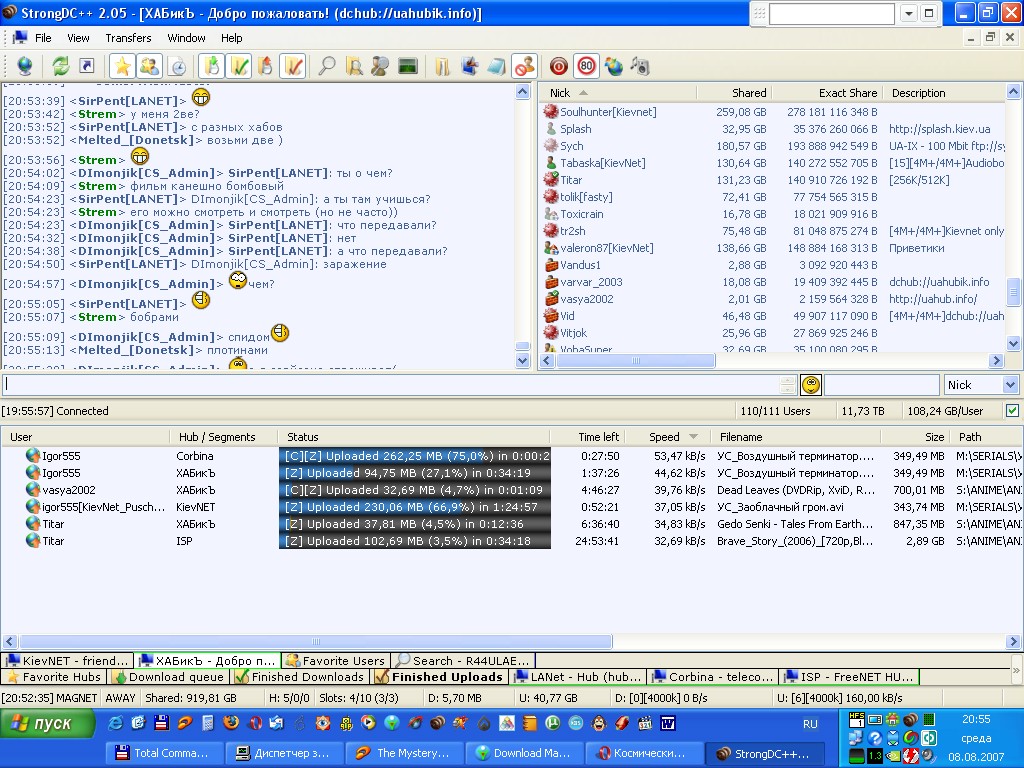Select Igor555 Corbina upload row
Image resolution: width=1024 pixels, height=768 pixels.
point(512,456)
